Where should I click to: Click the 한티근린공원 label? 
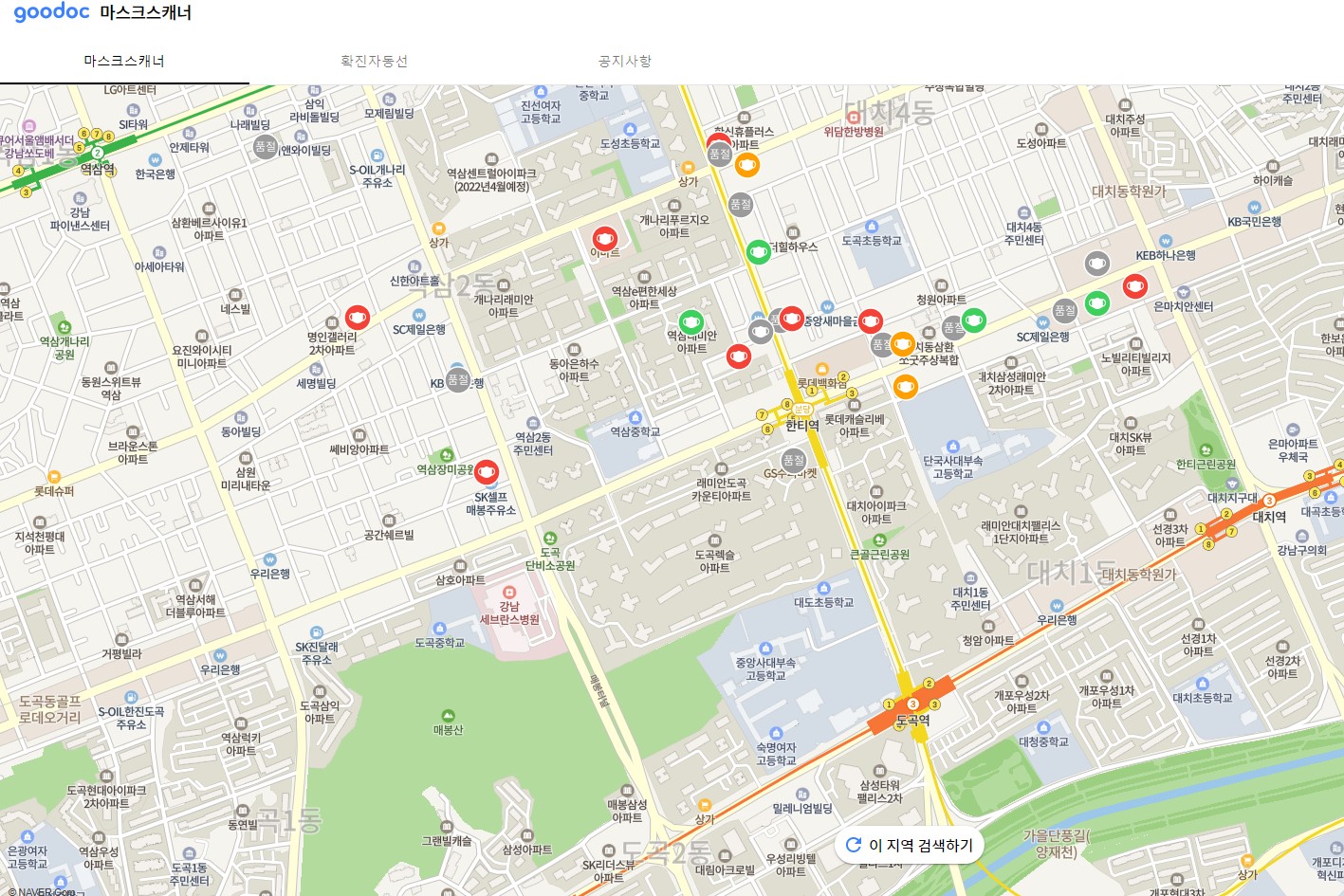tap(1206, 465)
